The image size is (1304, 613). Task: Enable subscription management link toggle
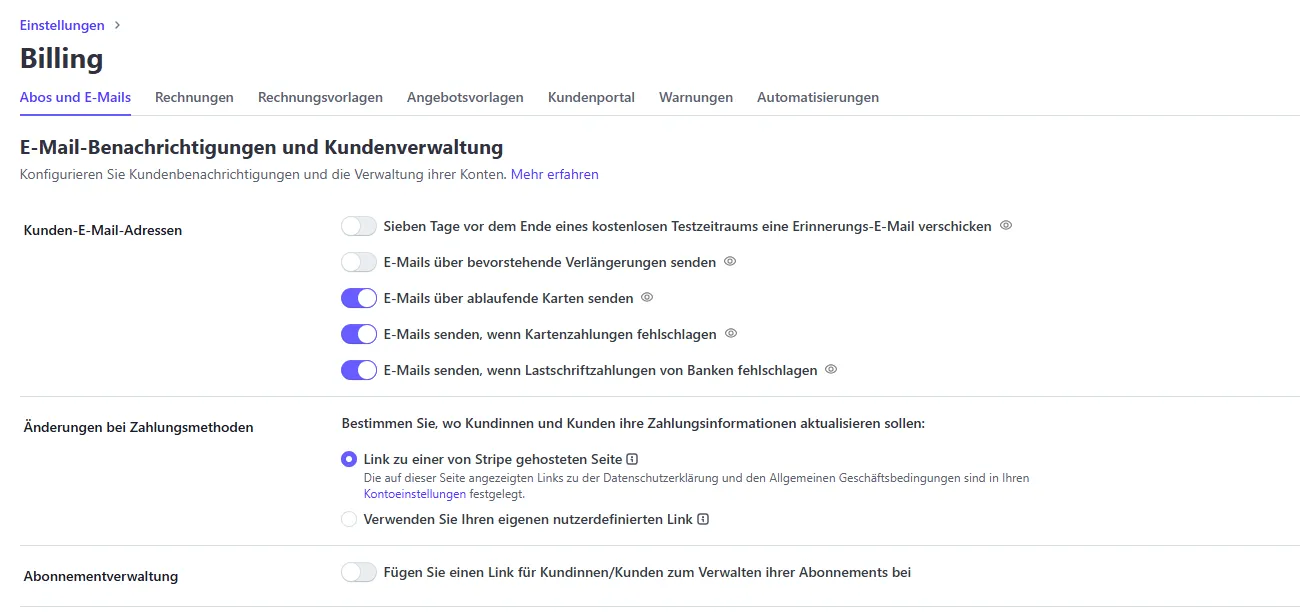click(358, 570)
